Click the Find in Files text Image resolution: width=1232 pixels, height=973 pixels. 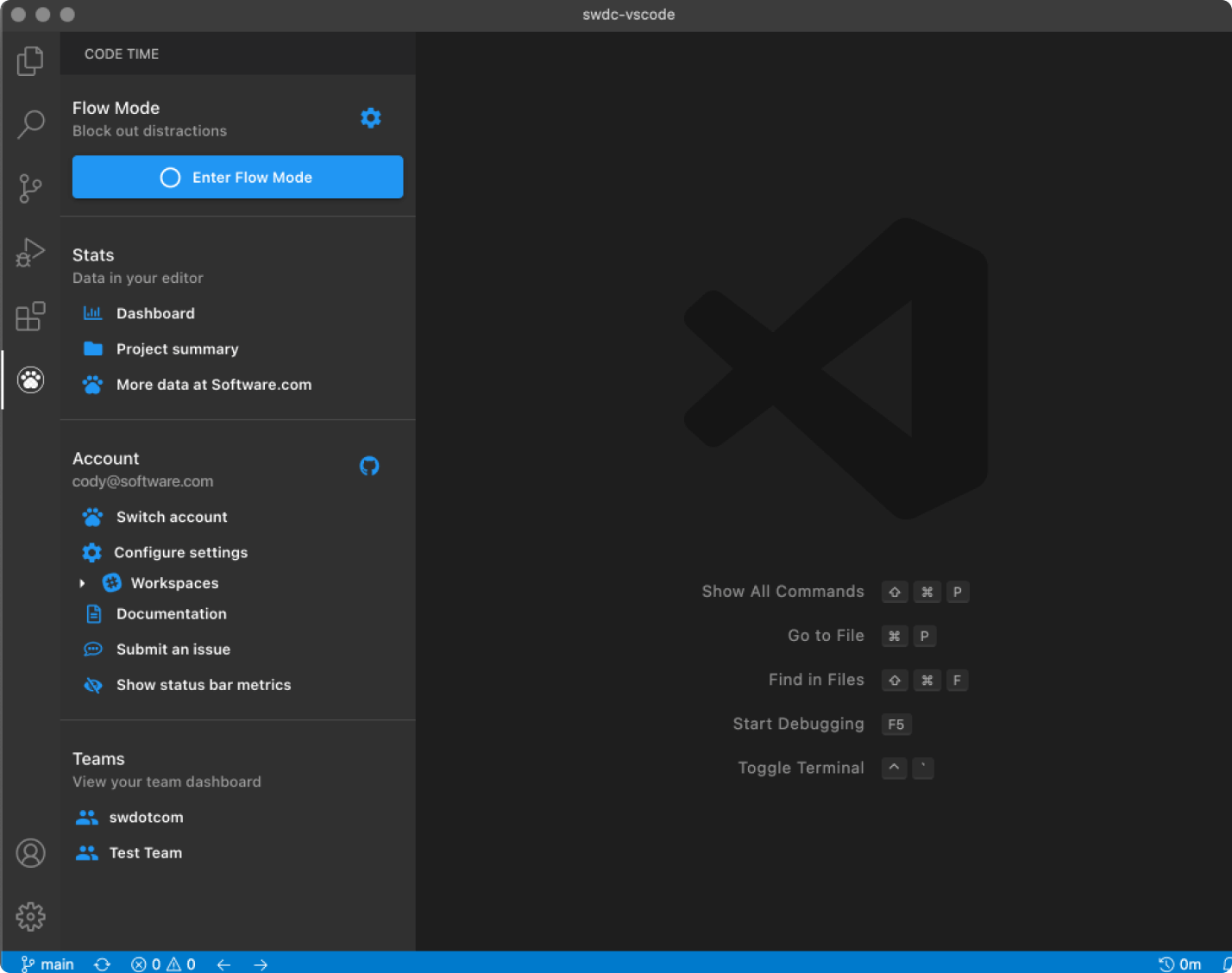[x=816, y=680]
